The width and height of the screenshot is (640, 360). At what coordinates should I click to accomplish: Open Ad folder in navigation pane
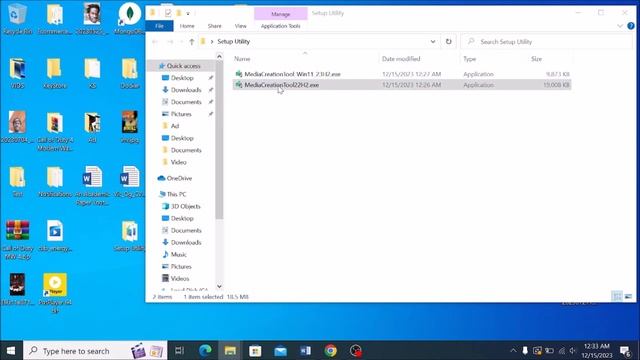pos(175,126)
